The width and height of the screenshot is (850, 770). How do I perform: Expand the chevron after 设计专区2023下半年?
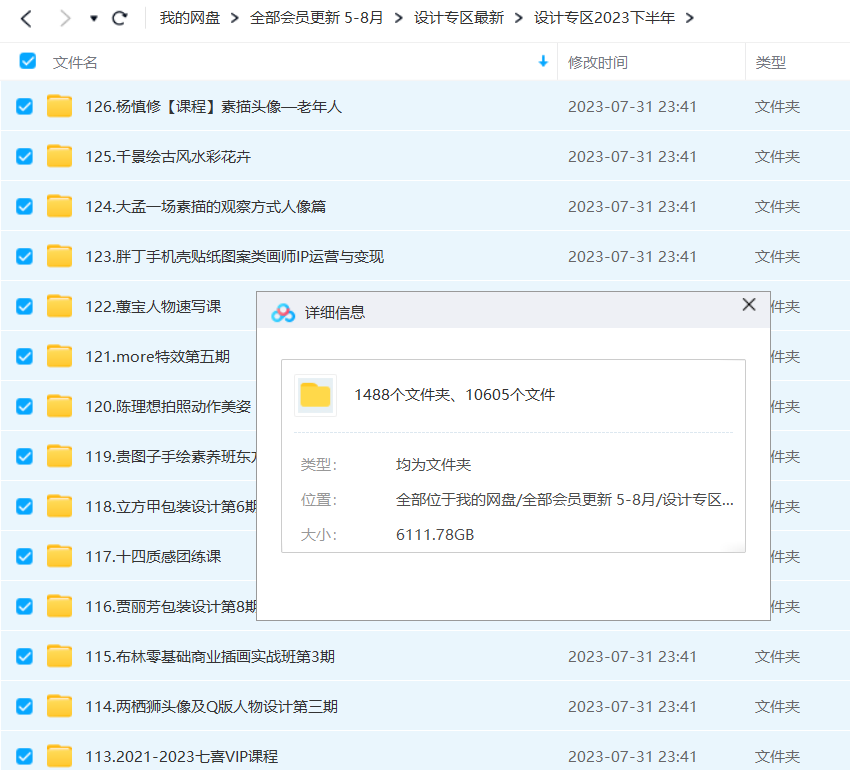[x=690, y=18]
